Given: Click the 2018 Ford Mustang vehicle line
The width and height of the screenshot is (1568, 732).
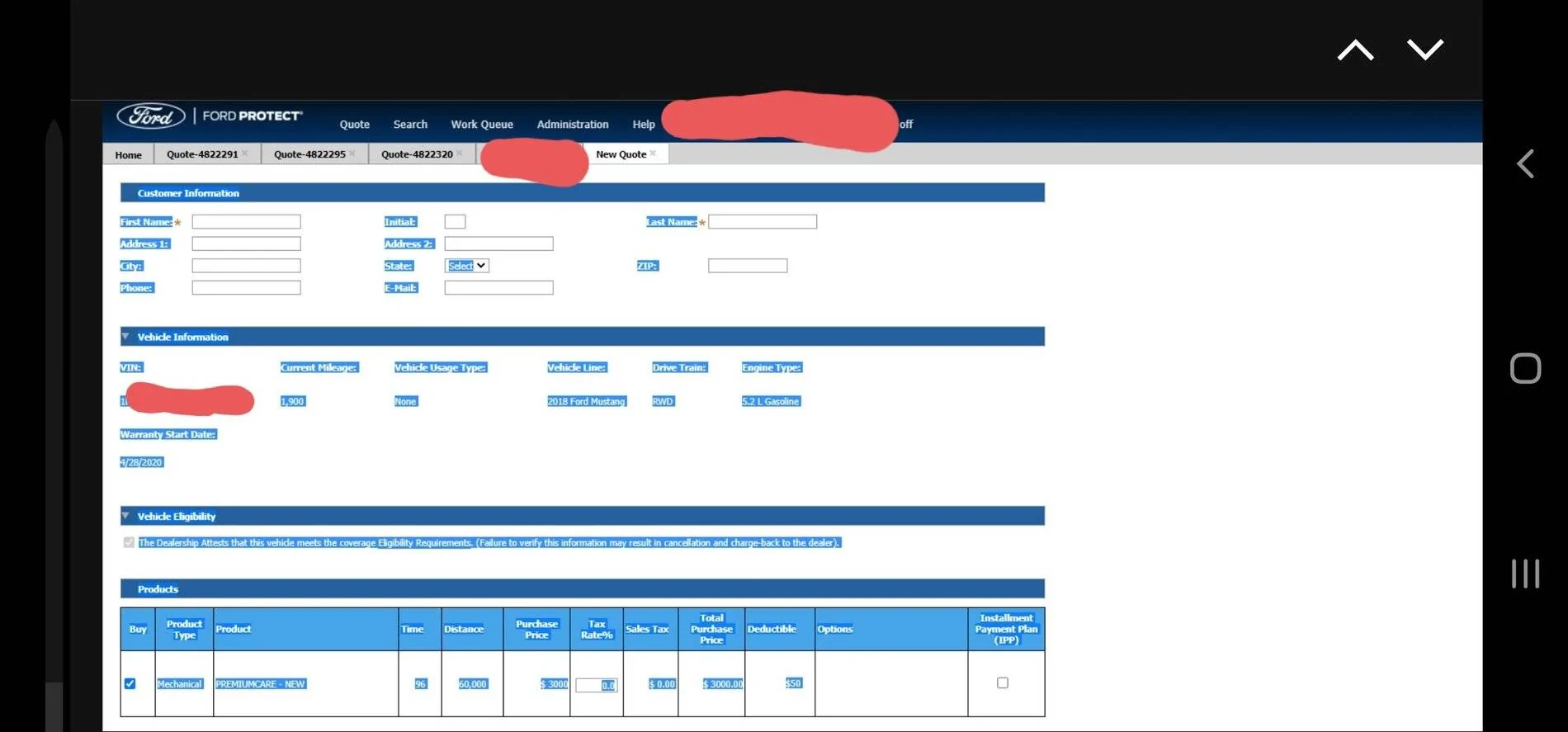Looking at the screenshot, I should tap(587, 401).
